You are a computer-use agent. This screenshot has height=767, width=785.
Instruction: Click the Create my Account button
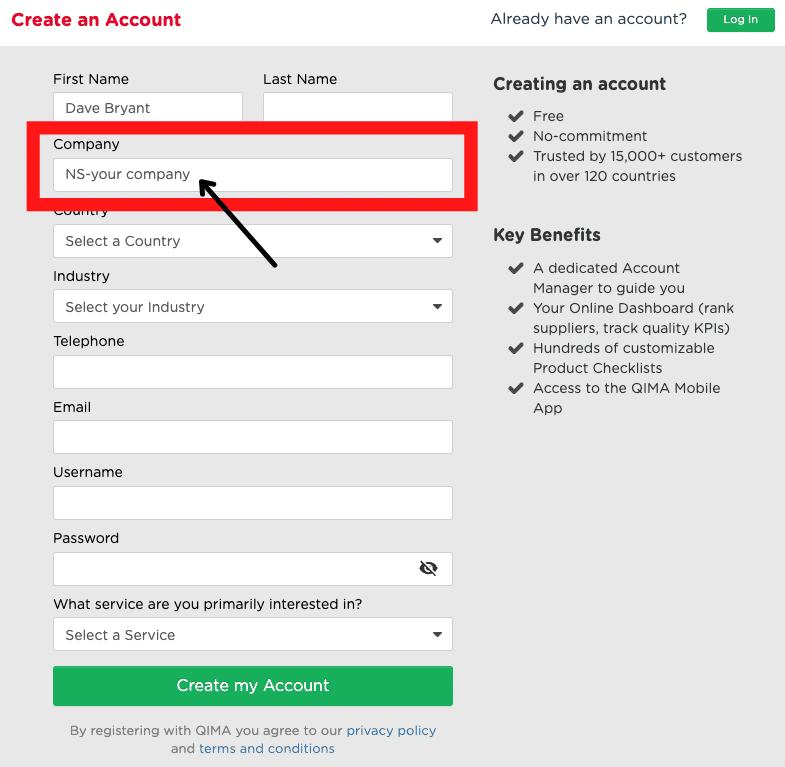click(x=253, y=686)
